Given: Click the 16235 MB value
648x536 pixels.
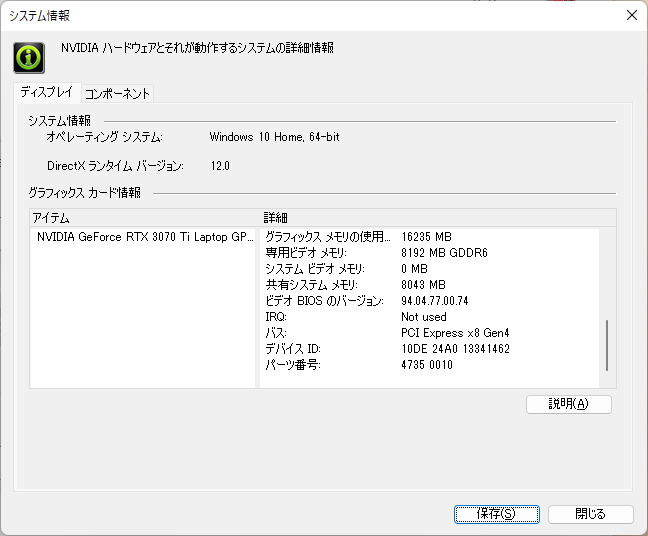Looking at the screenshot, I should (x=426, y=237).
